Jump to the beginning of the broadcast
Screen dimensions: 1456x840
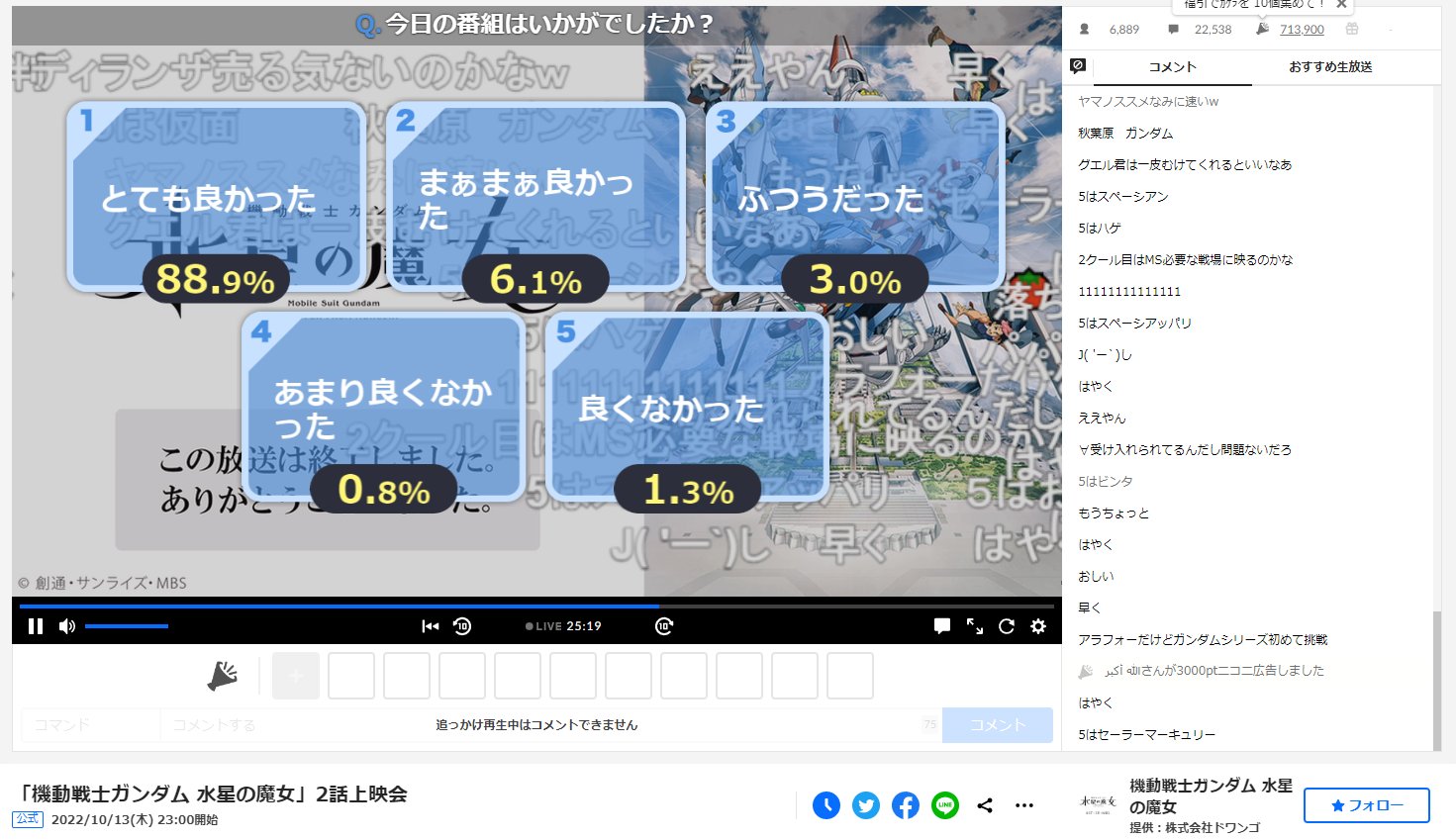pyautogui.click(x=431, y=626)
